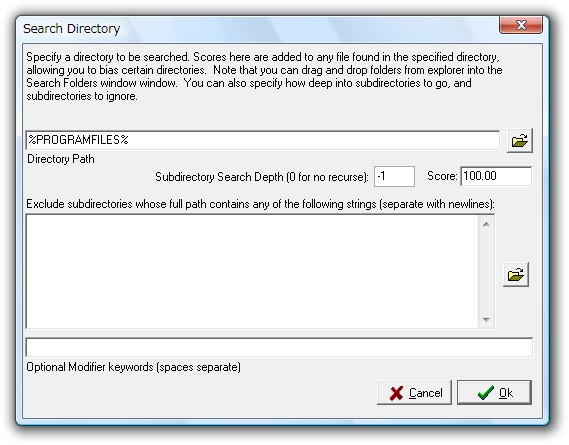The height and width of the screenshot is (445, 569).
Task: Click inside the exclude subdirectories text area
Action: point(252,272)
